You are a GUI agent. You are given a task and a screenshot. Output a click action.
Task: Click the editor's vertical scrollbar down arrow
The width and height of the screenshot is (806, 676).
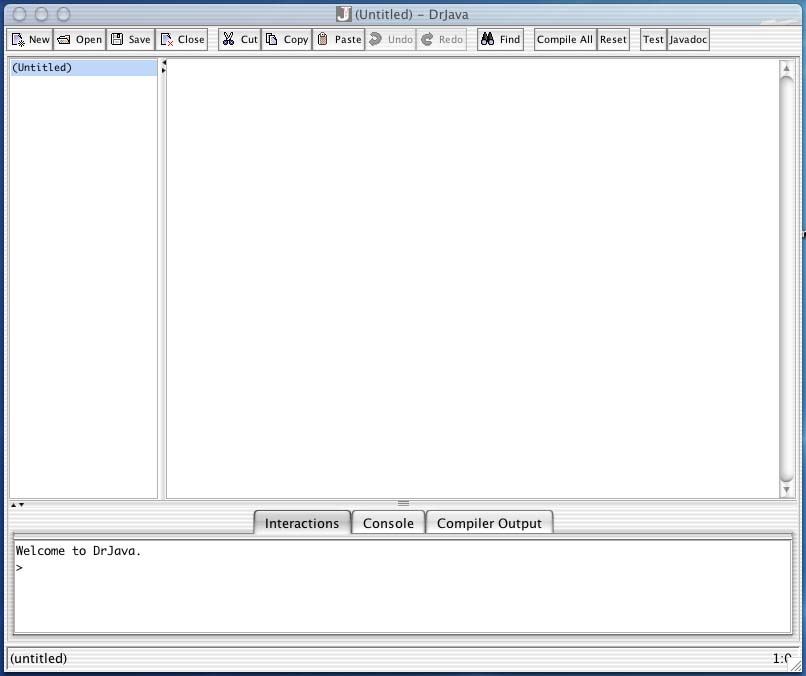coord(787,490)
